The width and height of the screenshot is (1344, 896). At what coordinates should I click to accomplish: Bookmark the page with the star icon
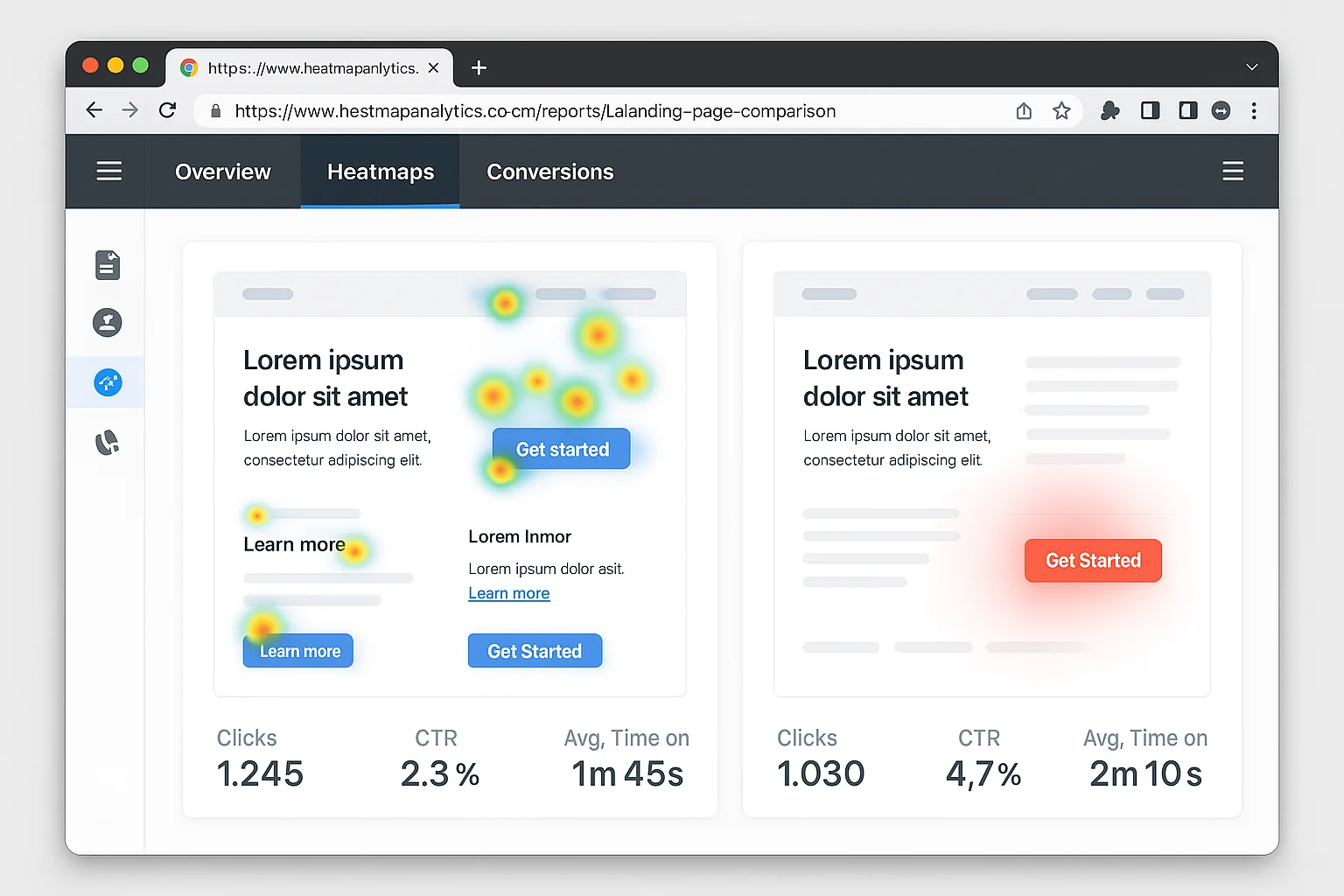click(x=1061, y=110)
